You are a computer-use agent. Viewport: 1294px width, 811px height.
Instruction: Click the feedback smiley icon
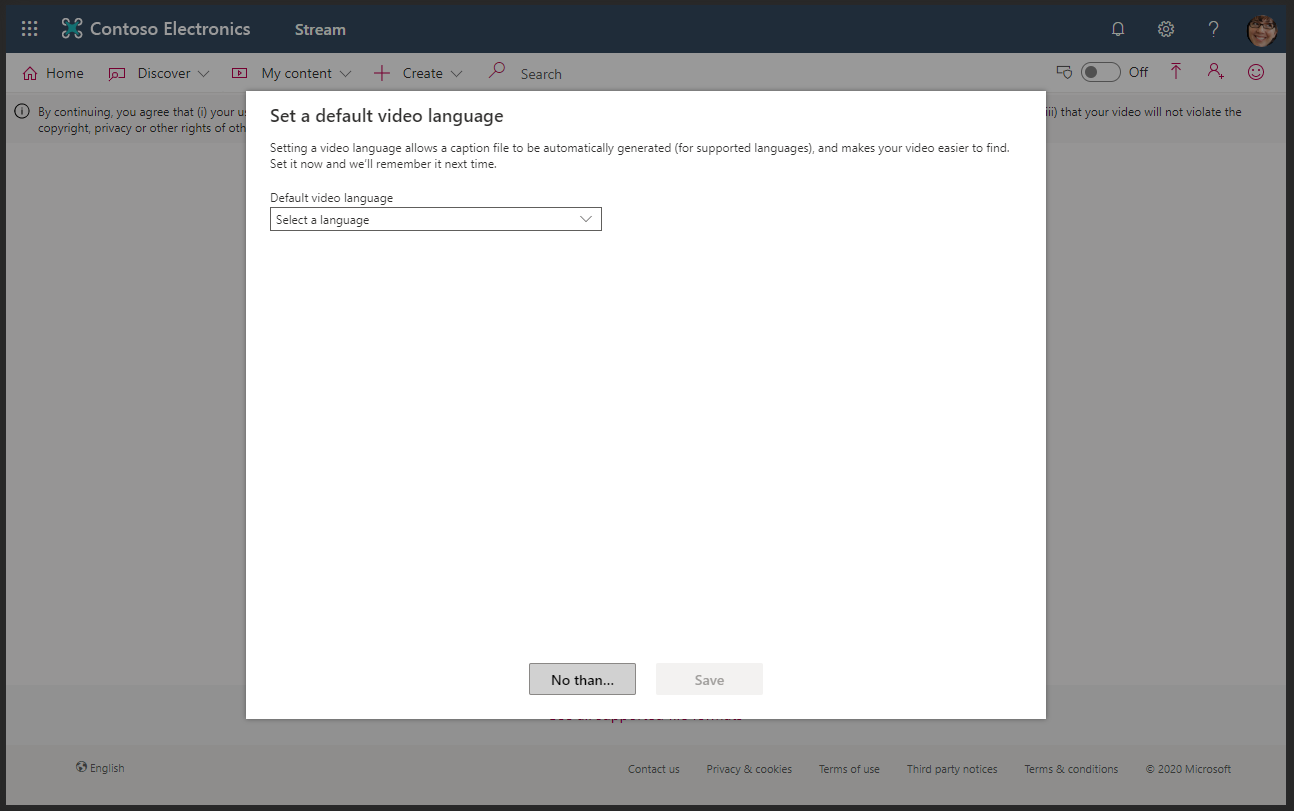[1256, 72]
